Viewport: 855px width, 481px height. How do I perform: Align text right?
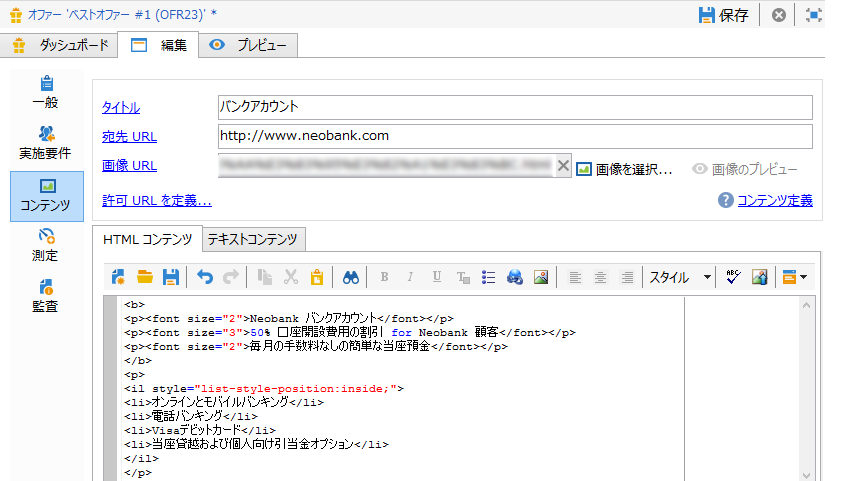pos(627,277)
